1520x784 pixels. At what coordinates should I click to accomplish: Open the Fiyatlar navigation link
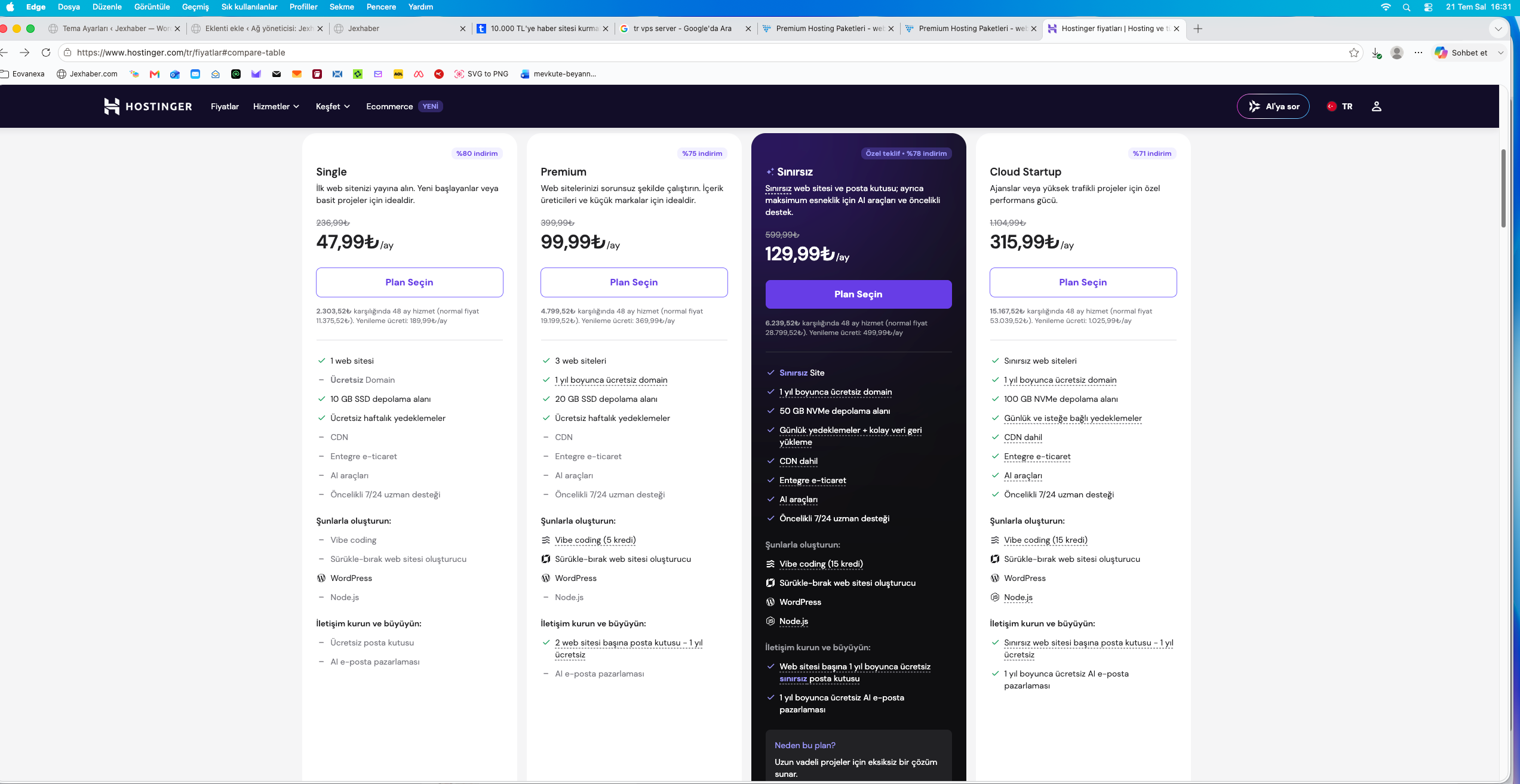pos(225,106)
